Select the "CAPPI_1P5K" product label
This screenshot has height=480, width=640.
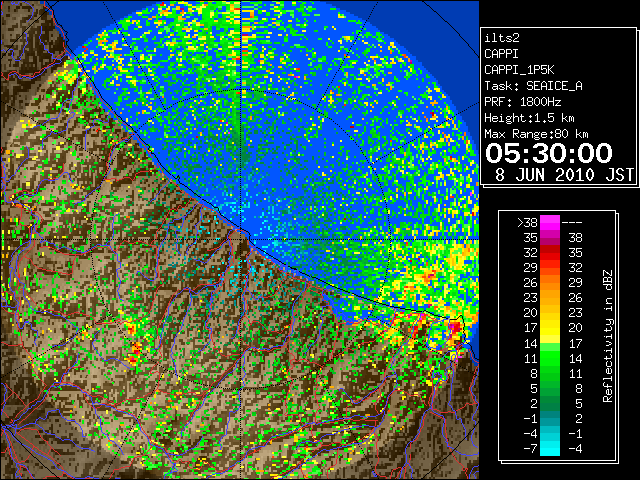point(519,70)
